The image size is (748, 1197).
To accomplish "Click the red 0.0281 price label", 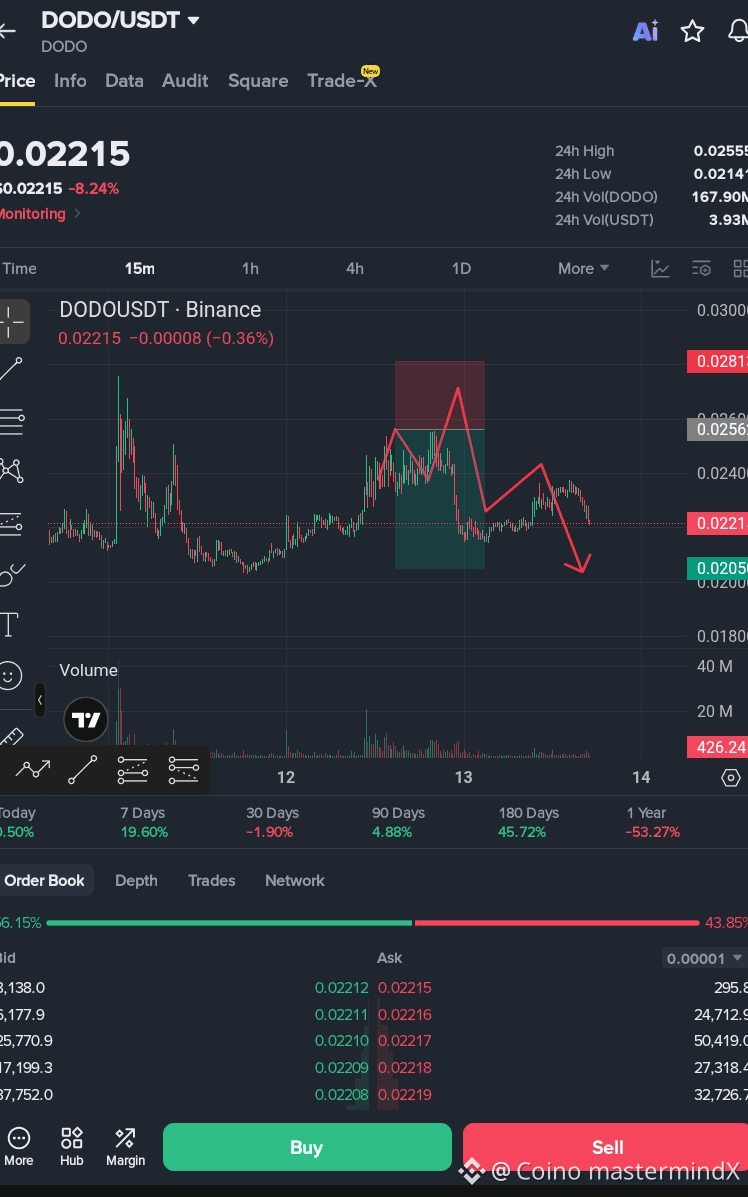I will (717, 361).
